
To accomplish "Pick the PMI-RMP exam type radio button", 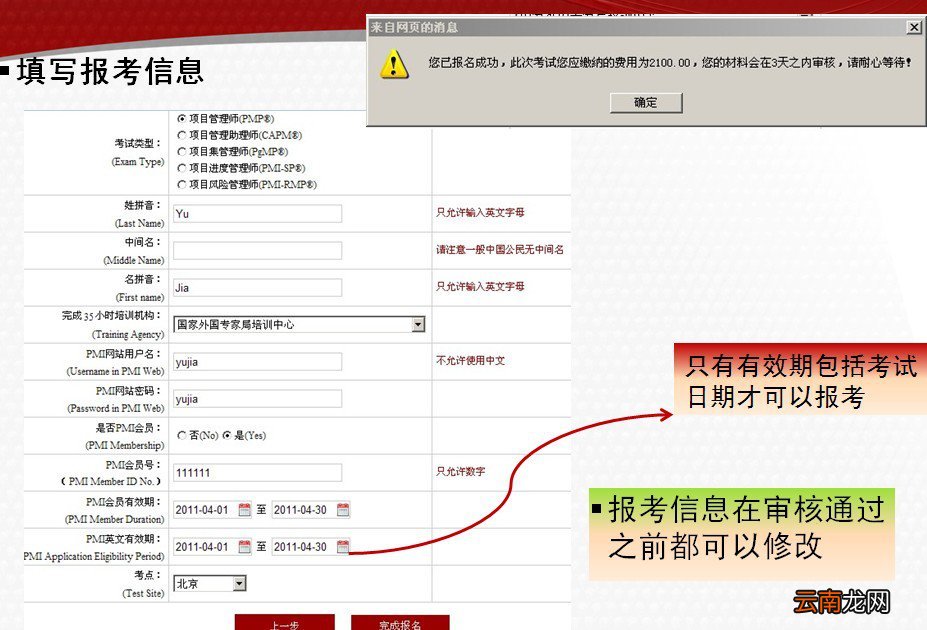I will (x=182, y=185).
